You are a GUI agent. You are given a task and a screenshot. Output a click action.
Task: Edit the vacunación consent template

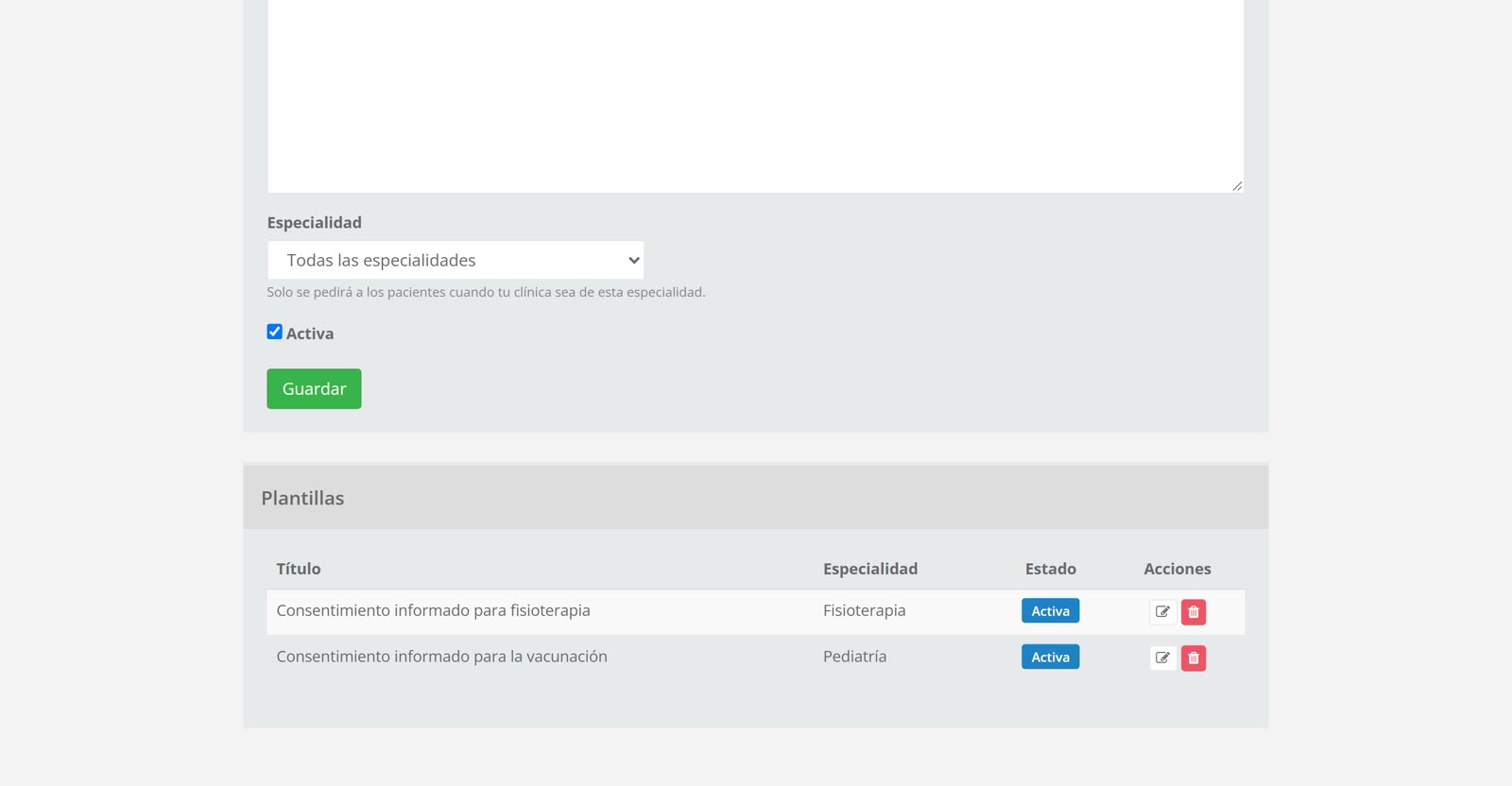1162,658
